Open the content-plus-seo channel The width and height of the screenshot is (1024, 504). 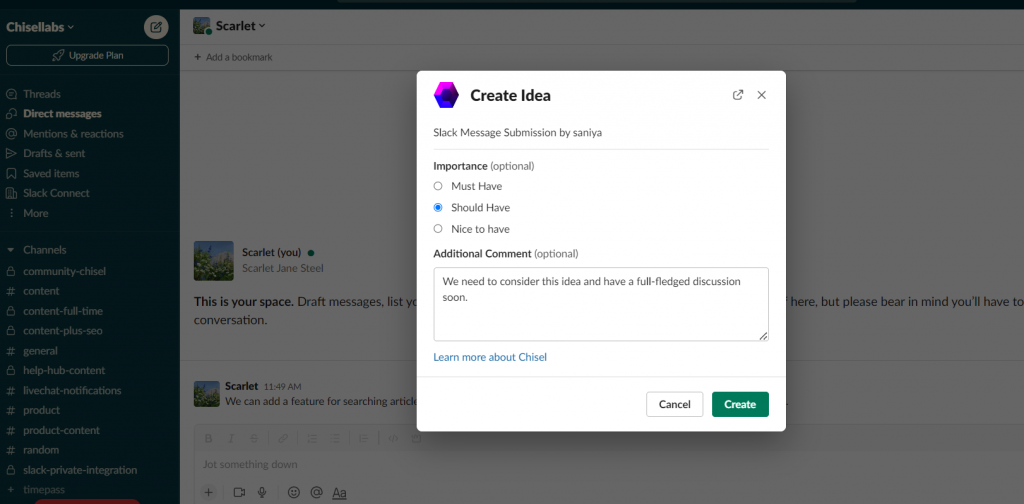(x=63, y=331)
